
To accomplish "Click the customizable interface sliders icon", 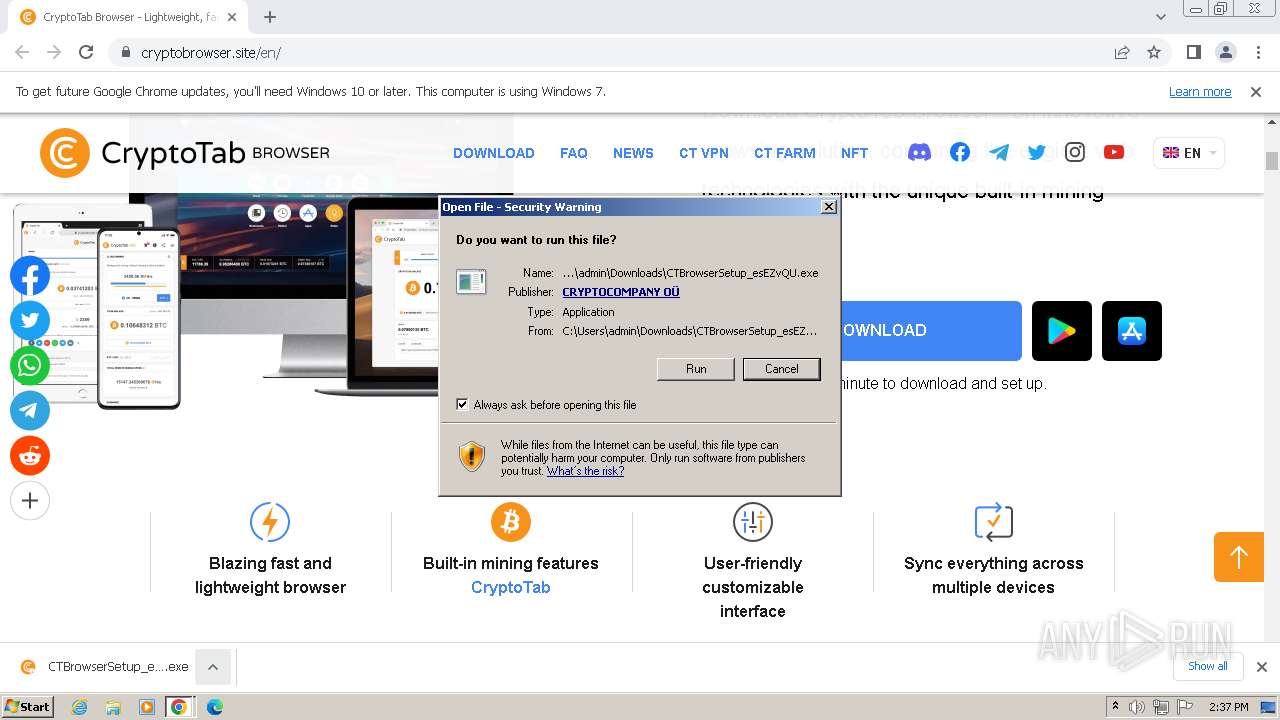I will coord(753,522).
